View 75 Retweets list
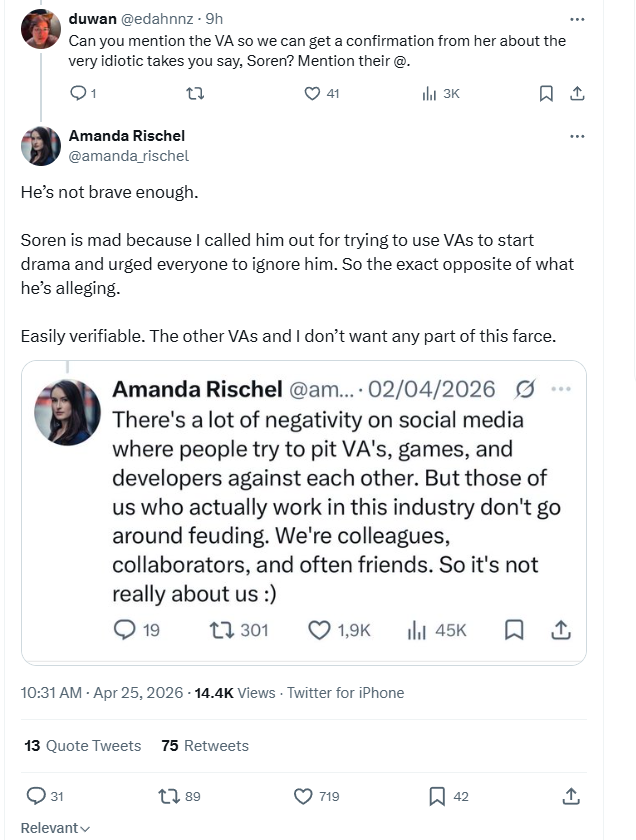Screen dimensions: 636x840 point(205,746)
